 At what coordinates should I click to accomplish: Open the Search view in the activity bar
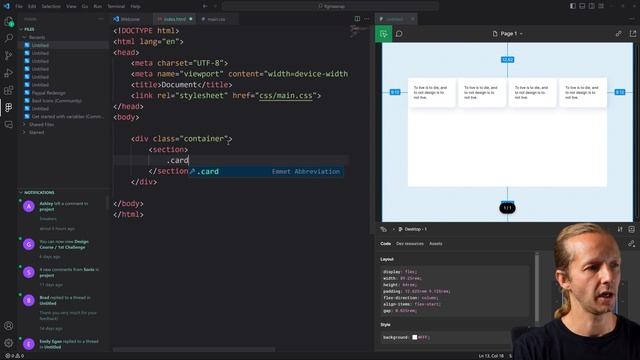coord(9,38)
